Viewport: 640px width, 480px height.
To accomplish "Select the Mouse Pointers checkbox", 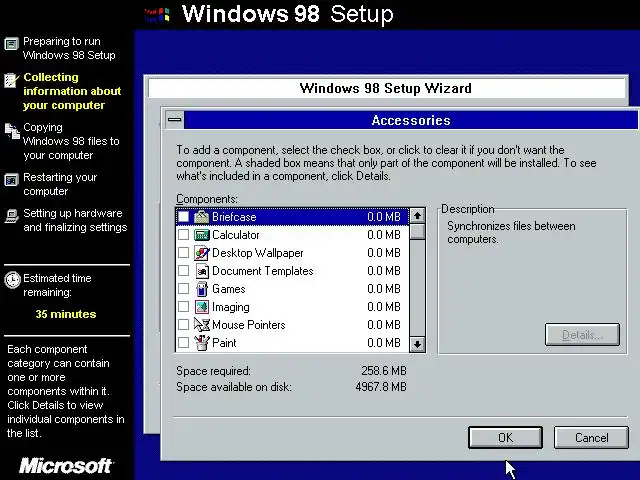I will click(183, 324).
